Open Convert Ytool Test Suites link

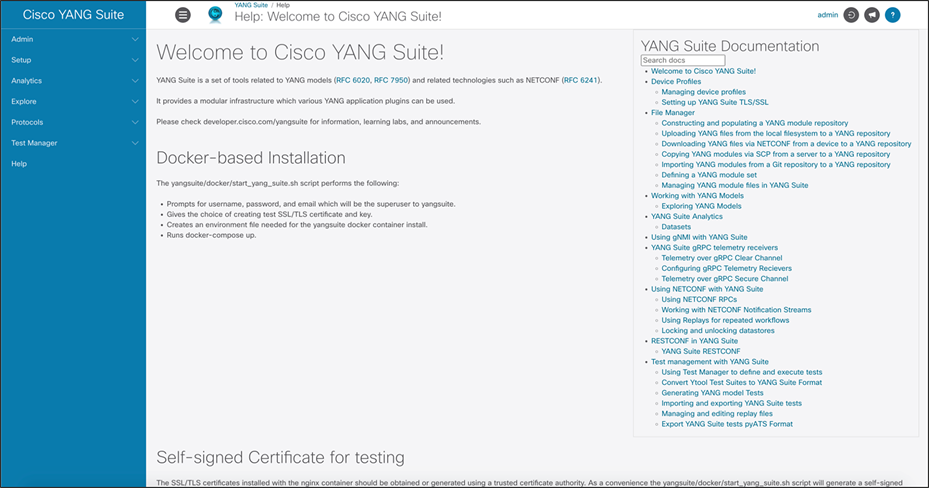pyautogui.click(x=742, y=383)
